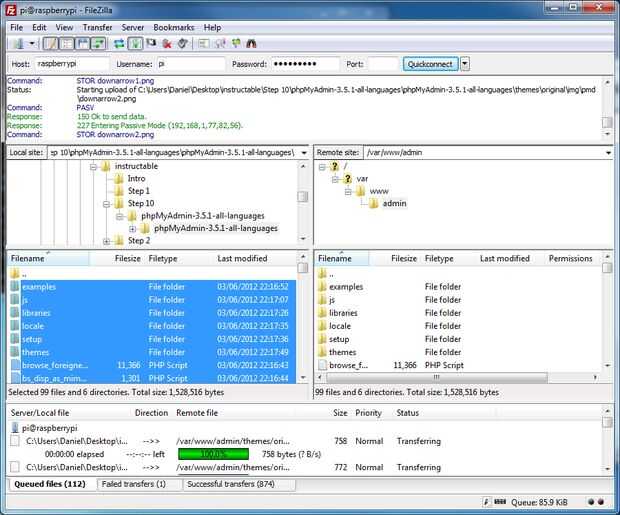Toggle the remote directory tree display

pyautogui.click(x=83, y=44)
